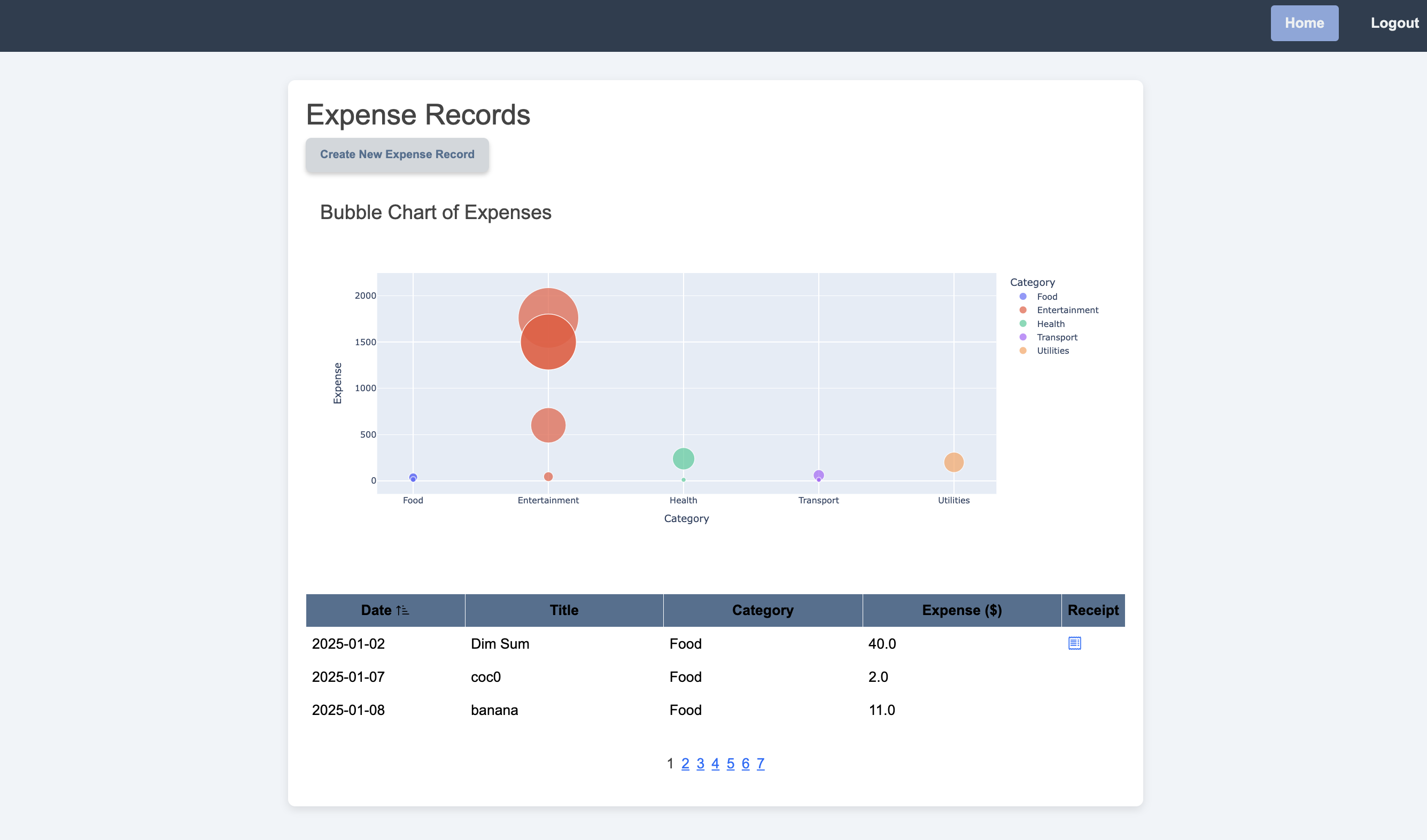Viewport: 1427px width, 840px height.
Task: Select the banana expense row
Action: point(494,710)
